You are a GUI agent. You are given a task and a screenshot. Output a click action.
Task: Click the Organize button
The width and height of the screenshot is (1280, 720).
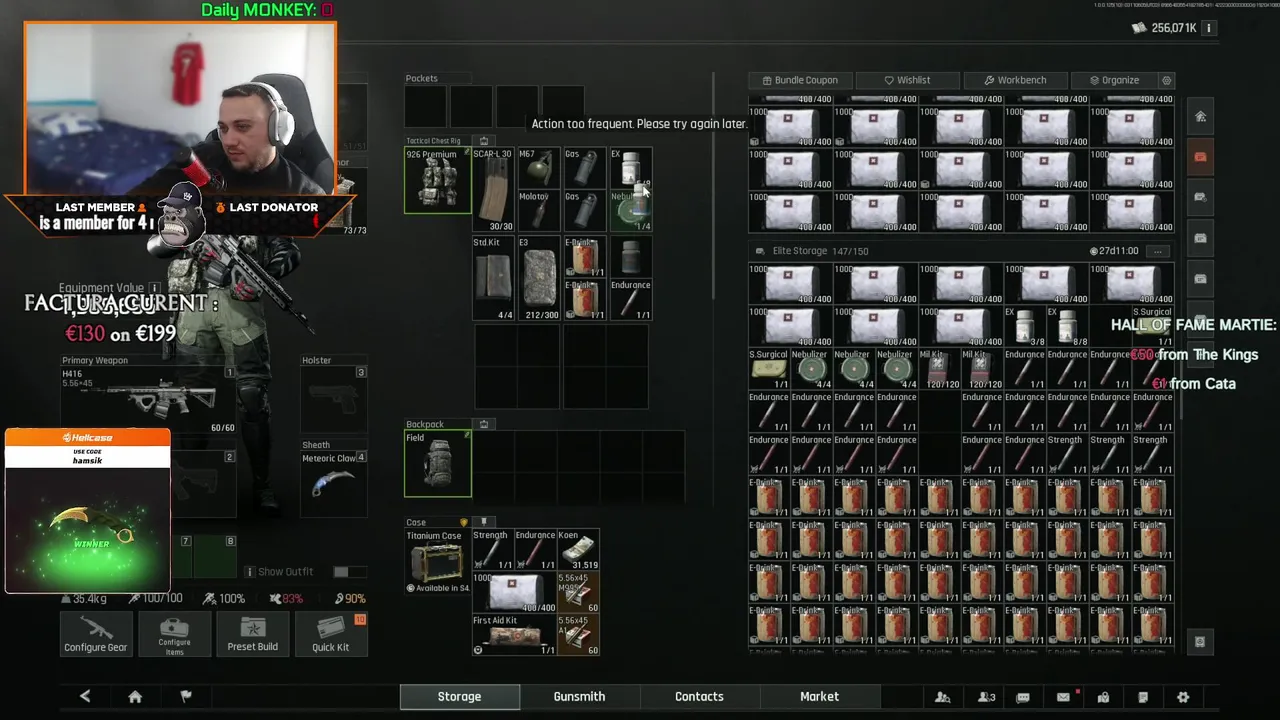(x=1114, y=80)
